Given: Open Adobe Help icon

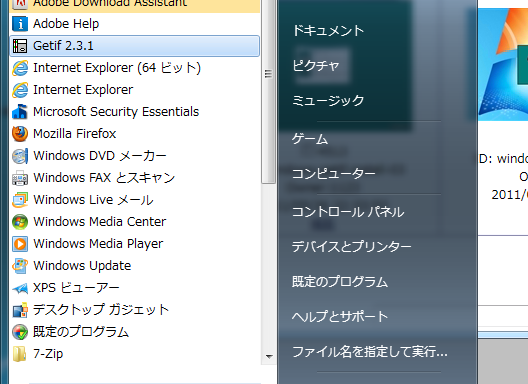Looking at the screenshot, I should click(20, 24).
